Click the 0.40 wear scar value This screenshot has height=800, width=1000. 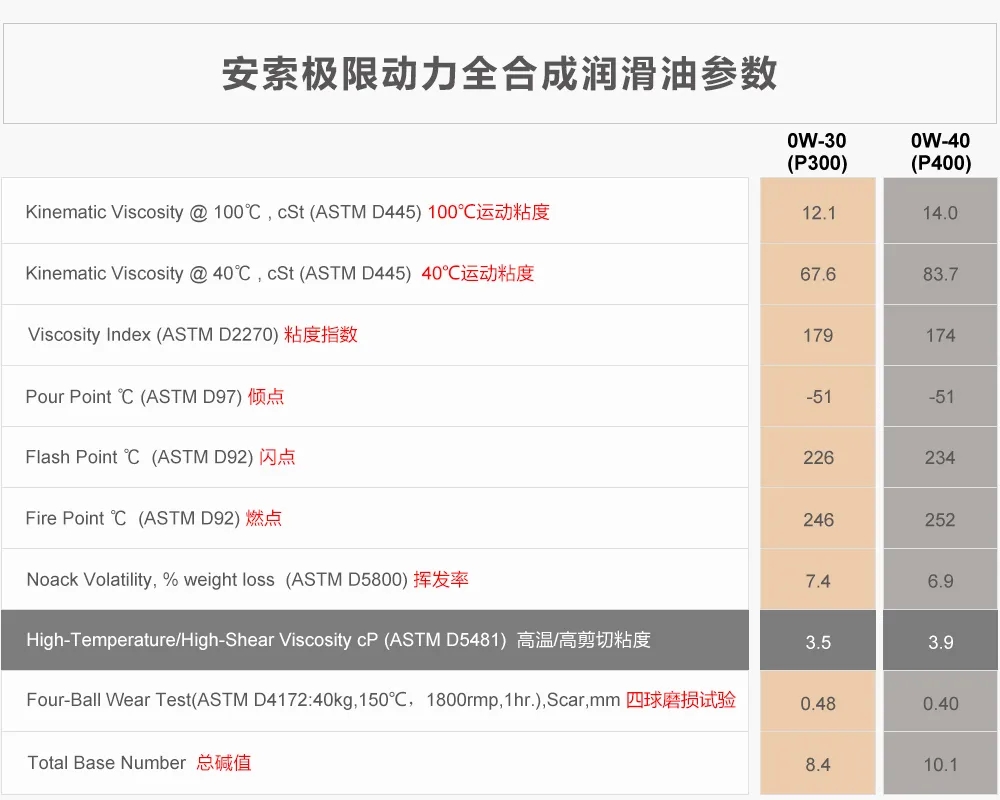(x=941, y=704)
